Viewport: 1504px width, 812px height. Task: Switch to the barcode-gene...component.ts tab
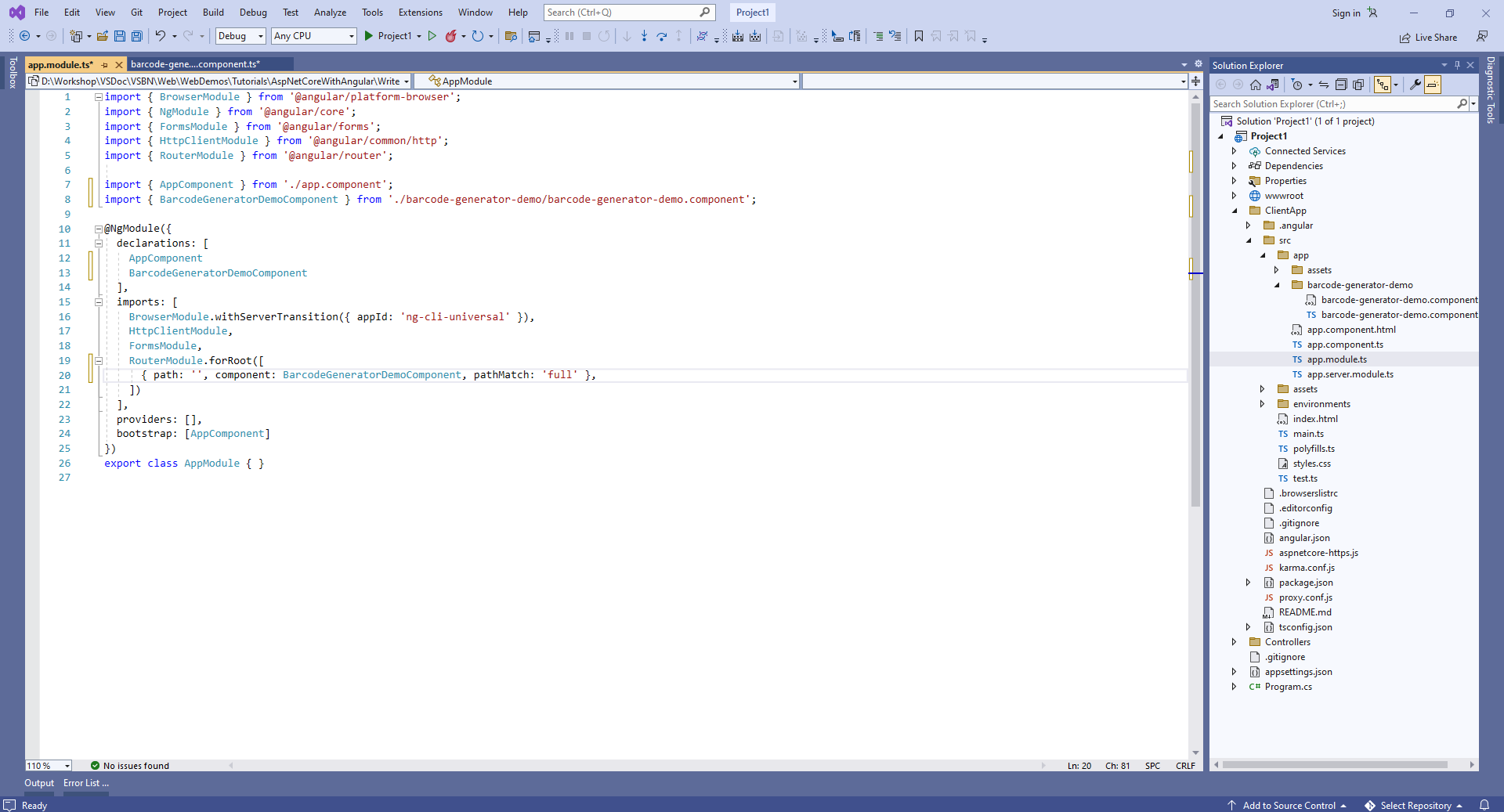coord(195,64)
